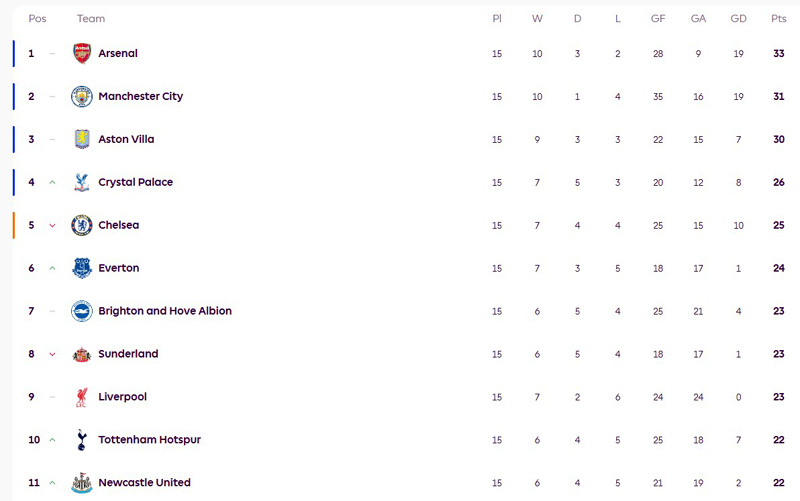This screenshot has width=800, height=501.
Task: Open the Tottenham Hotspur team link
Action: tap(149, 440)
